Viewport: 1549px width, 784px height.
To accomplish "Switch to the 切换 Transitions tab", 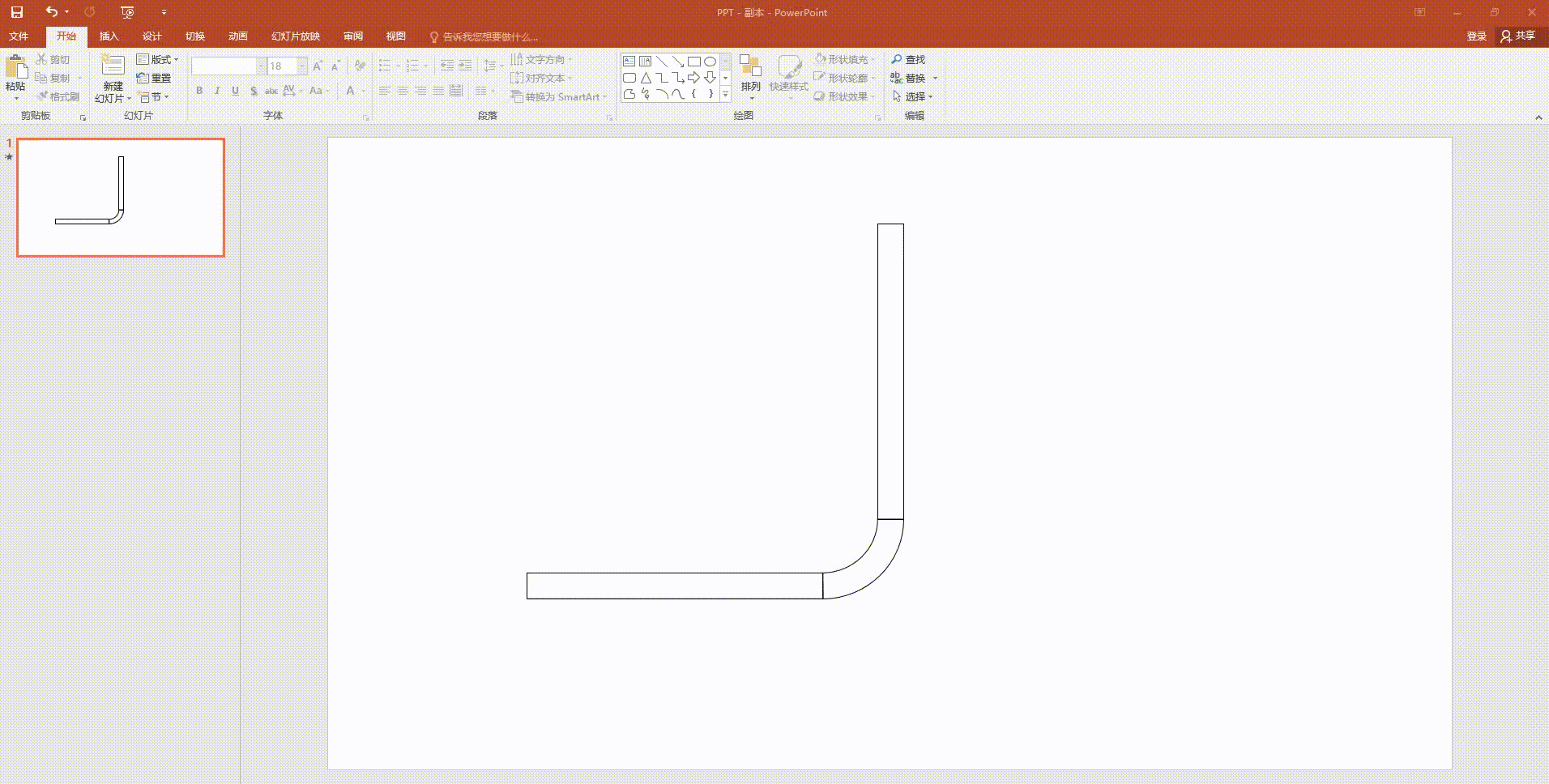I will [x=195, y=36].
